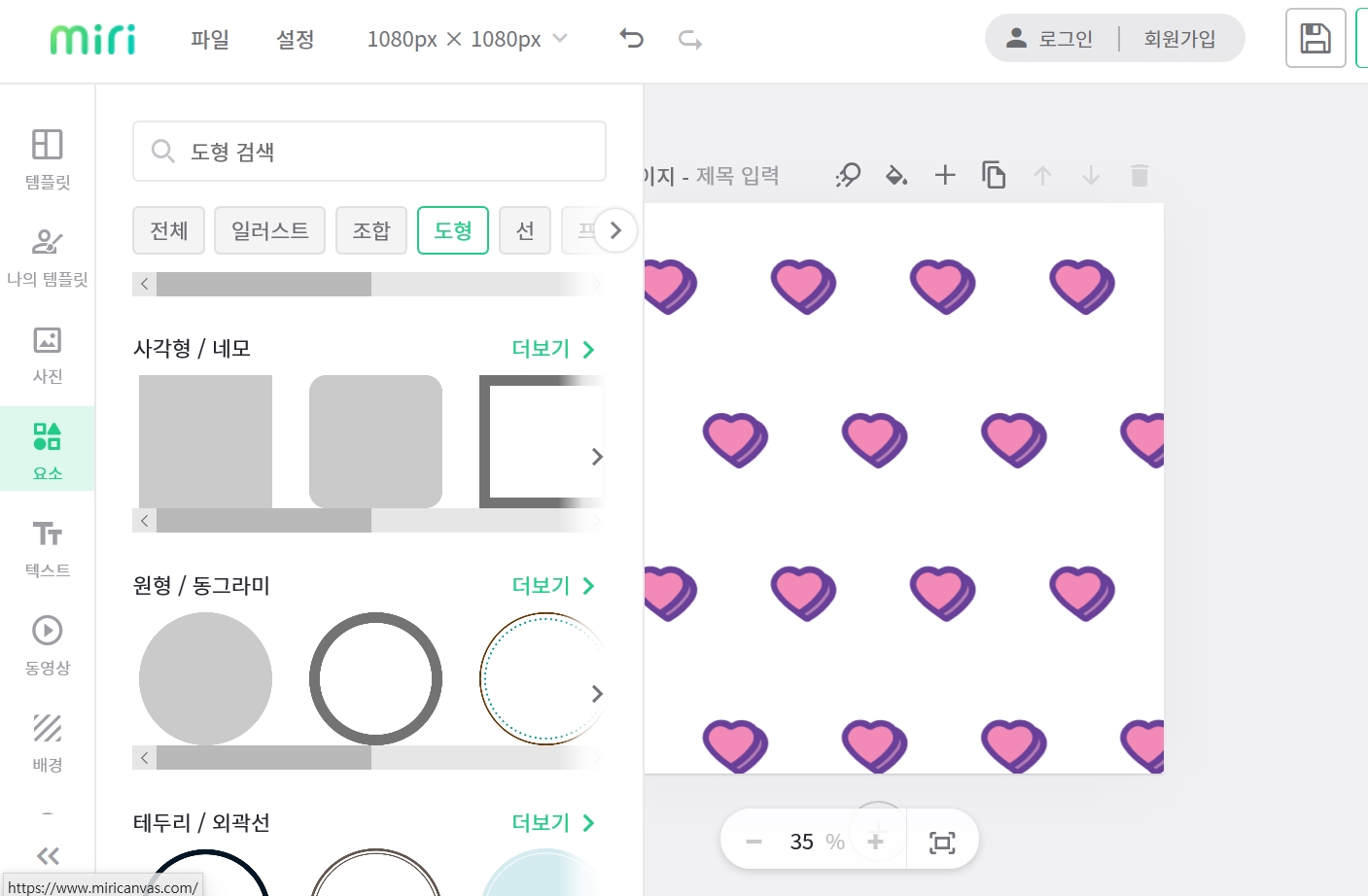Open the 설정 menu

296,40
